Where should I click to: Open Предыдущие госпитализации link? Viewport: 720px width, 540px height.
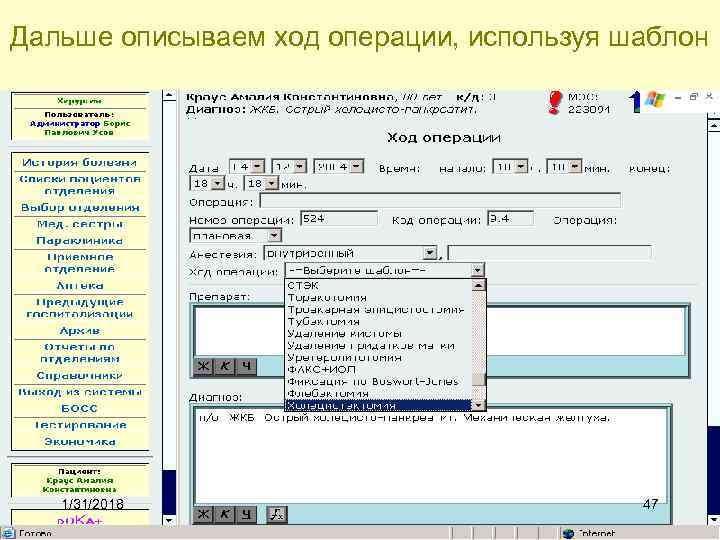point(79,308)
